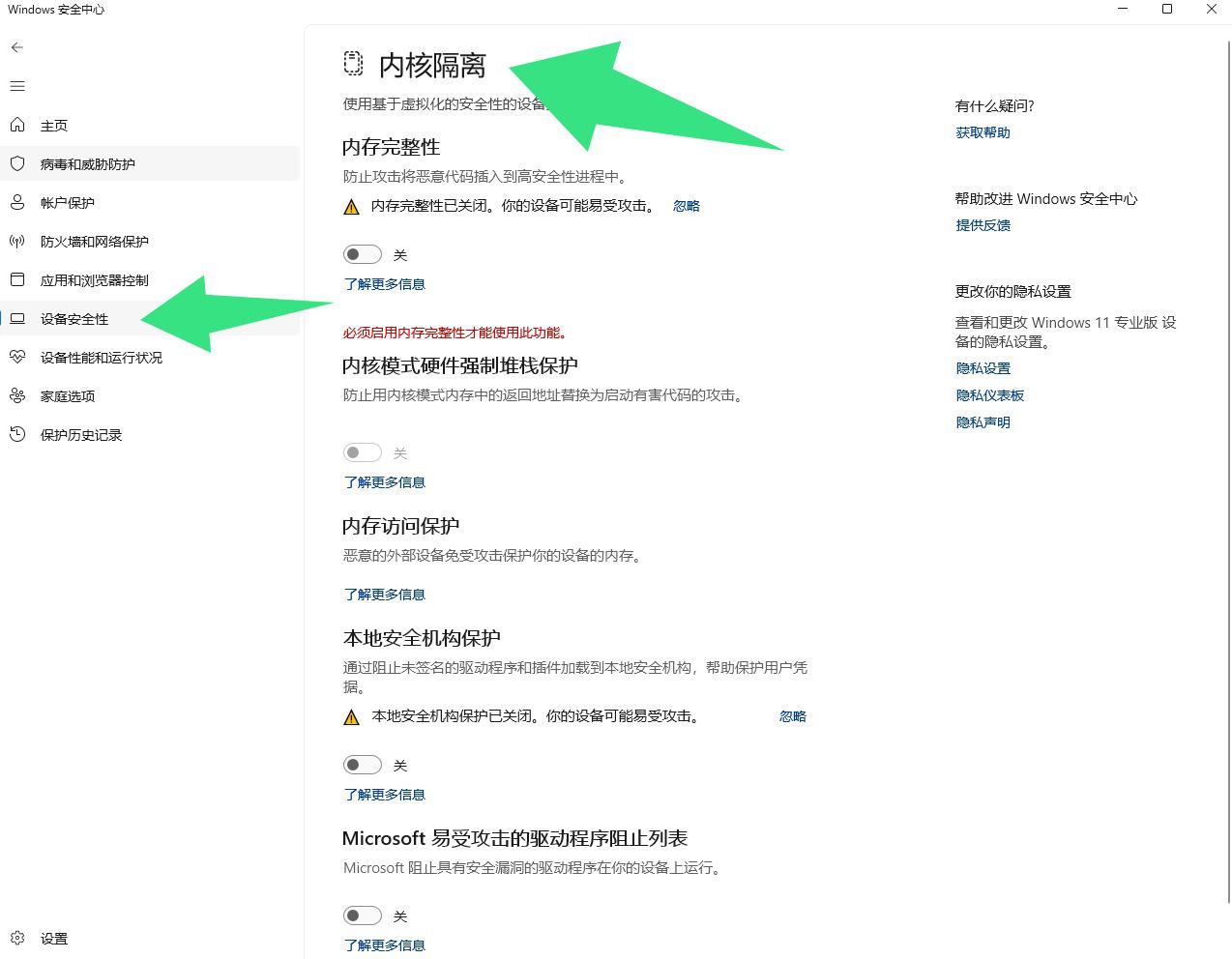Click the laptop icon for 设备安全性

17,318
